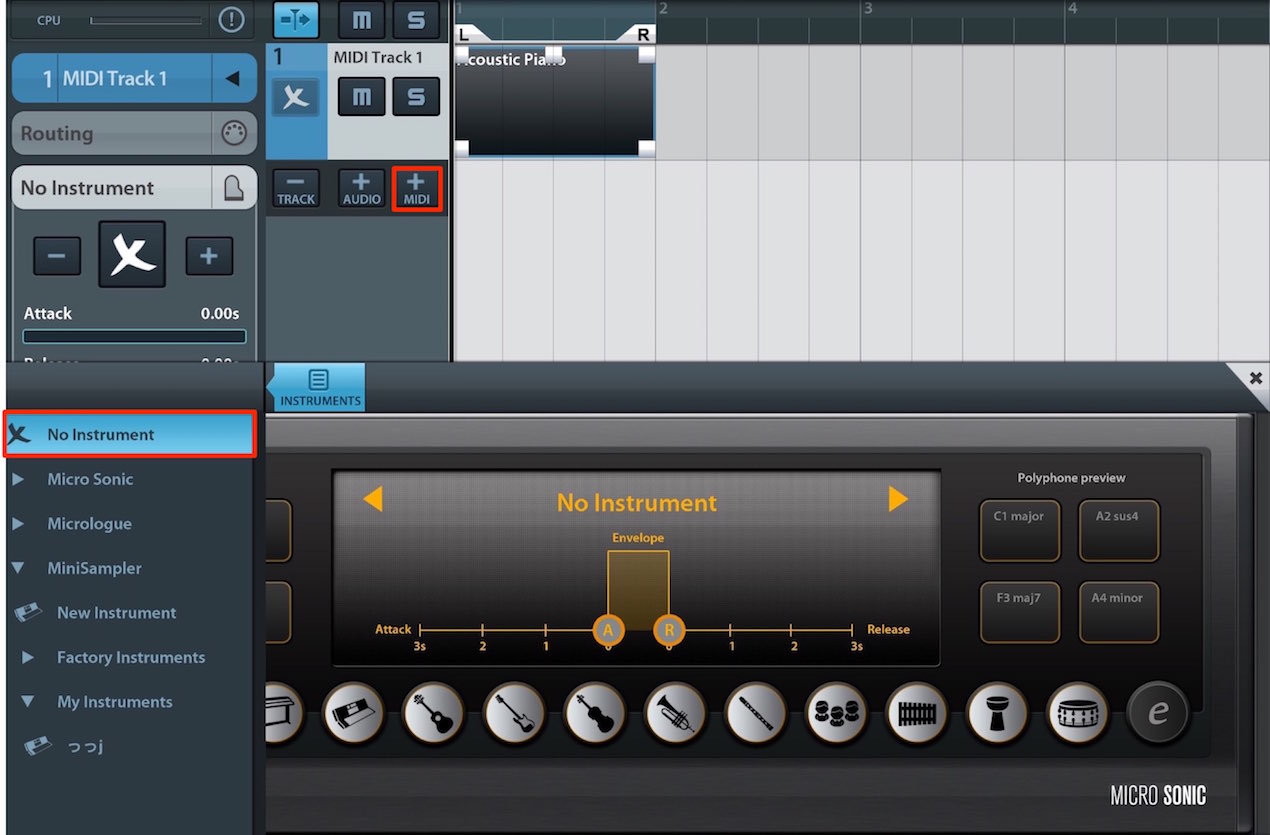The width and height of the screenshot is (1270, 835).
Task: Choose the acoustic guitar category icon
Action: tap(433, 712)
